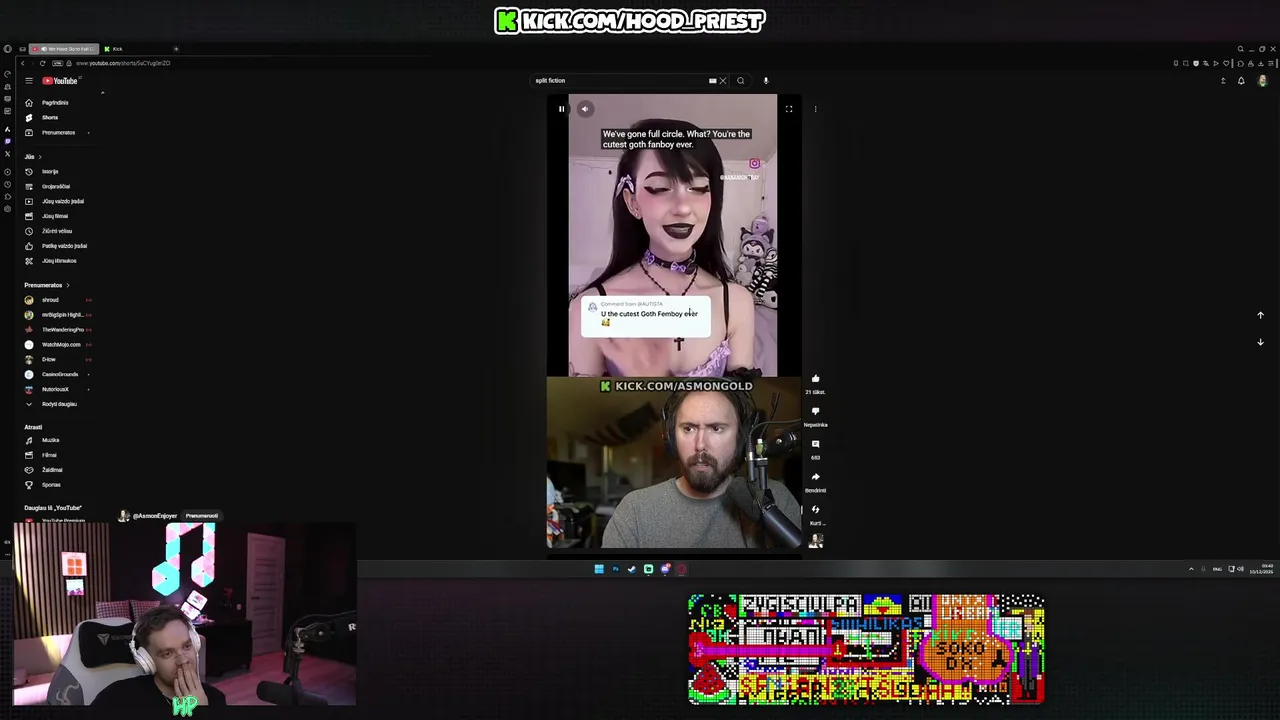Open Jūsų vaizdo įrašai page
This screenshot has width=1280, height=720.
[62, 201]
